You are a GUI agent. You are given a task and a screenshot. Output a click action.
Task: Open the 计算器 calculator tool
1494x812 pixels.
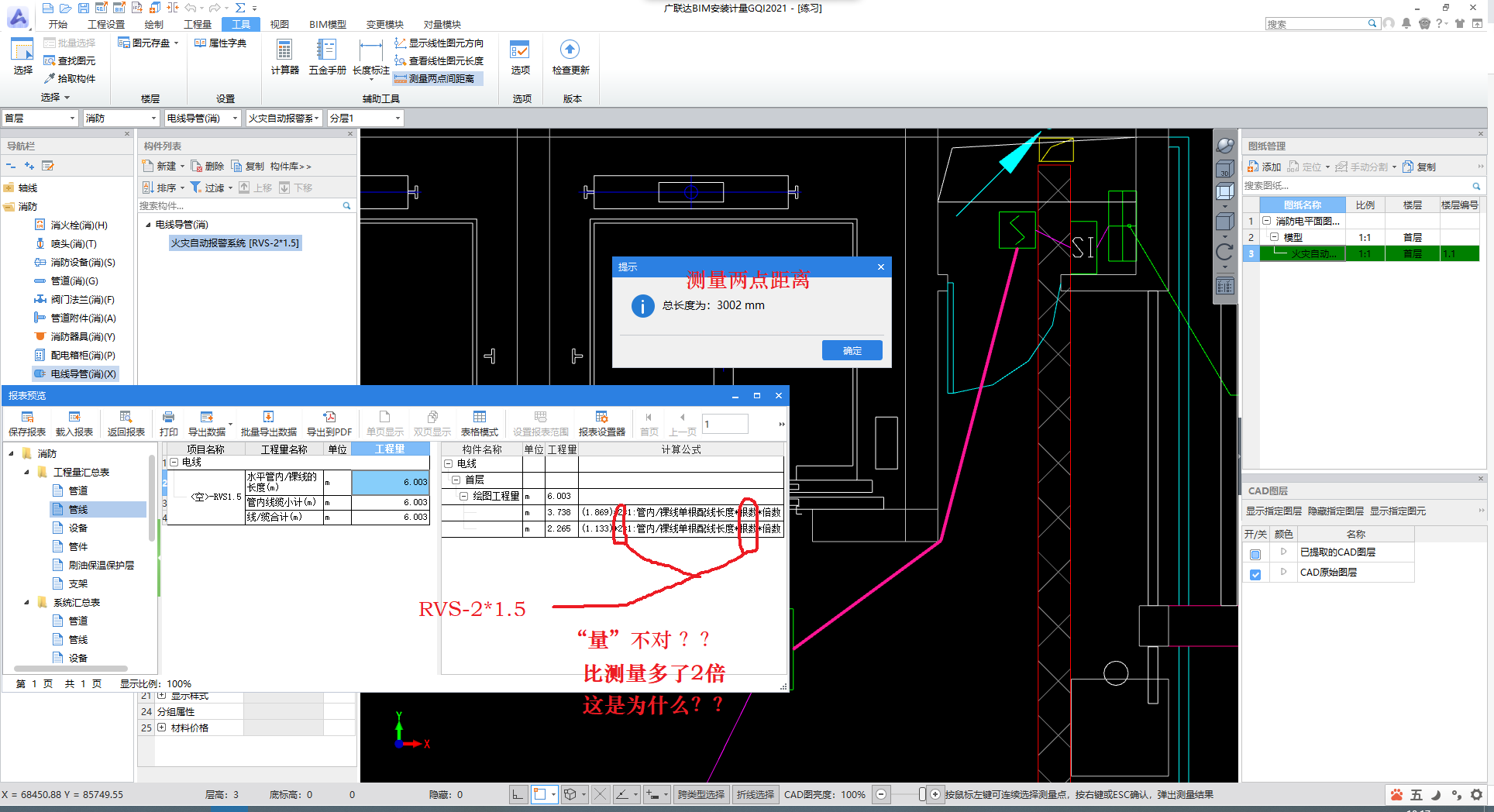click(284, 58)
